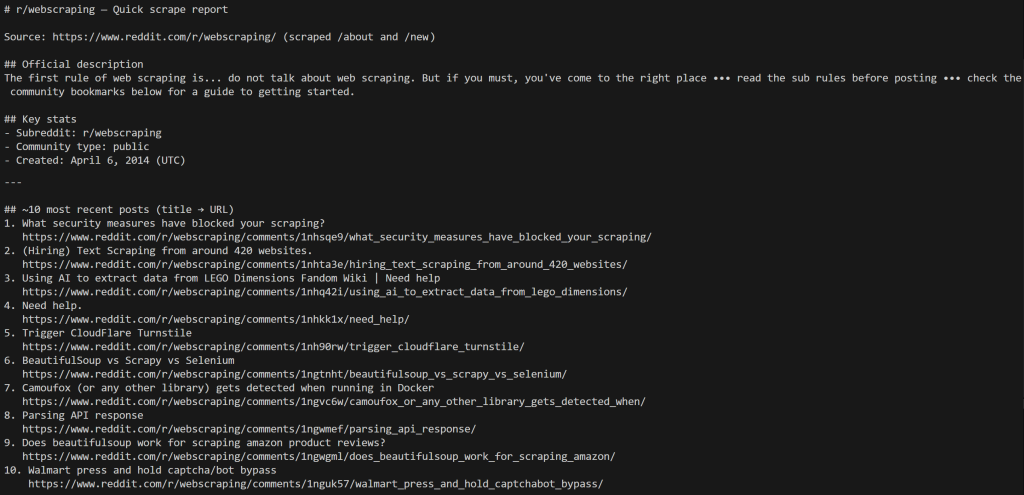Open the 'what_security_measures_have_blocked_your_scraping' link
Screen dimensions: 1024x495
[x=337, y=237]
